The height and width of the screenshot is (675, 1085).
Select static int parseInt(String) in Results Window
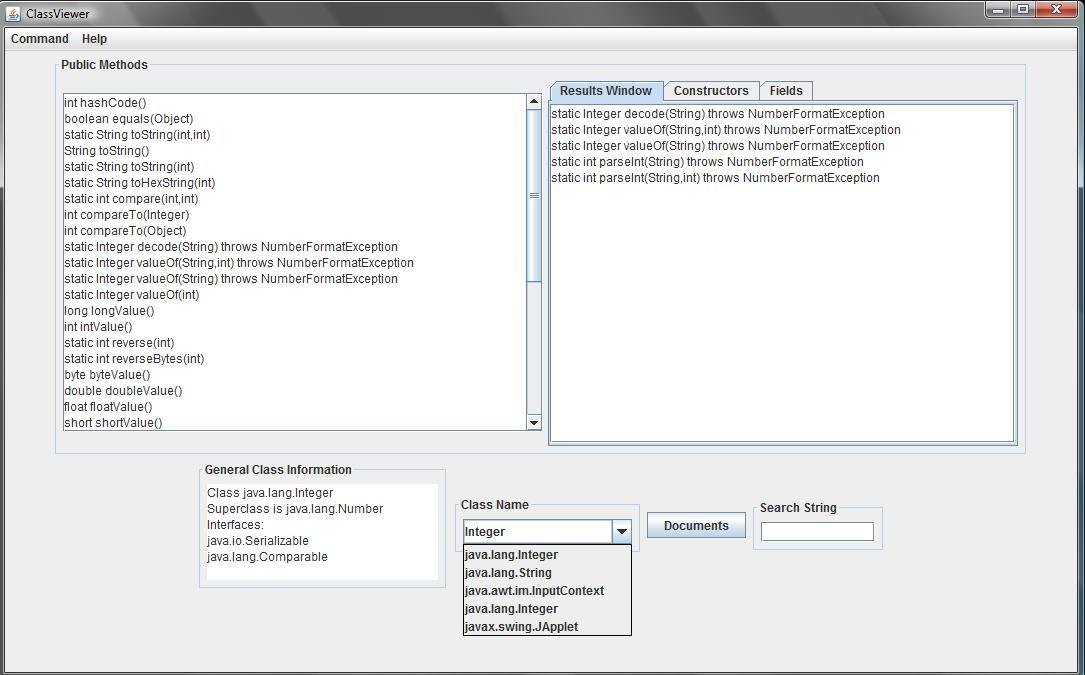[706, 161]
